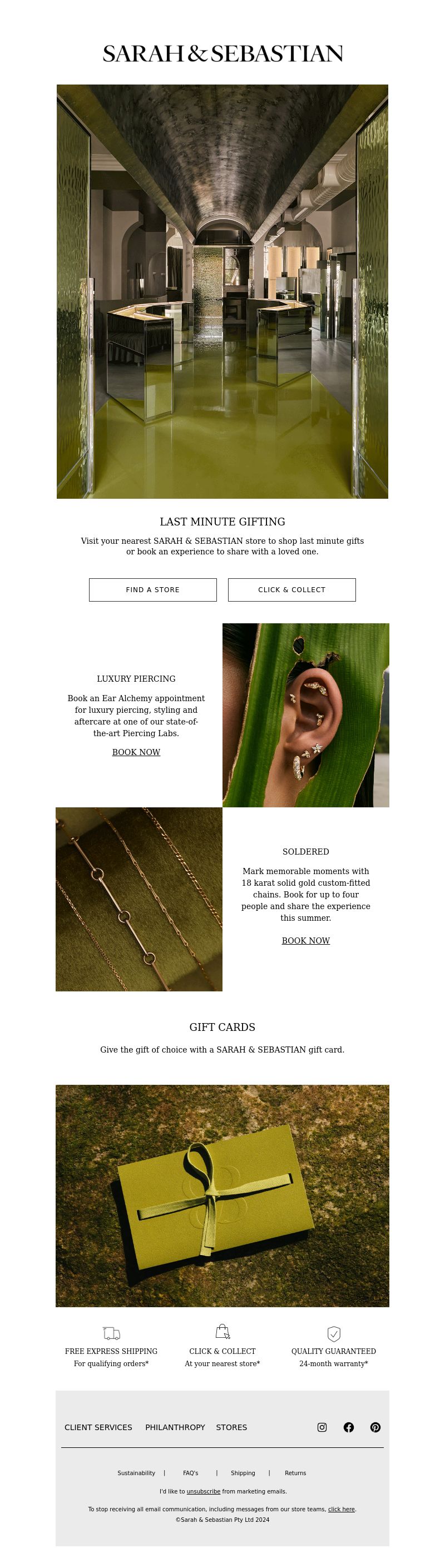
Task: Open Stores in footer menu
Action: [231, 1427]
